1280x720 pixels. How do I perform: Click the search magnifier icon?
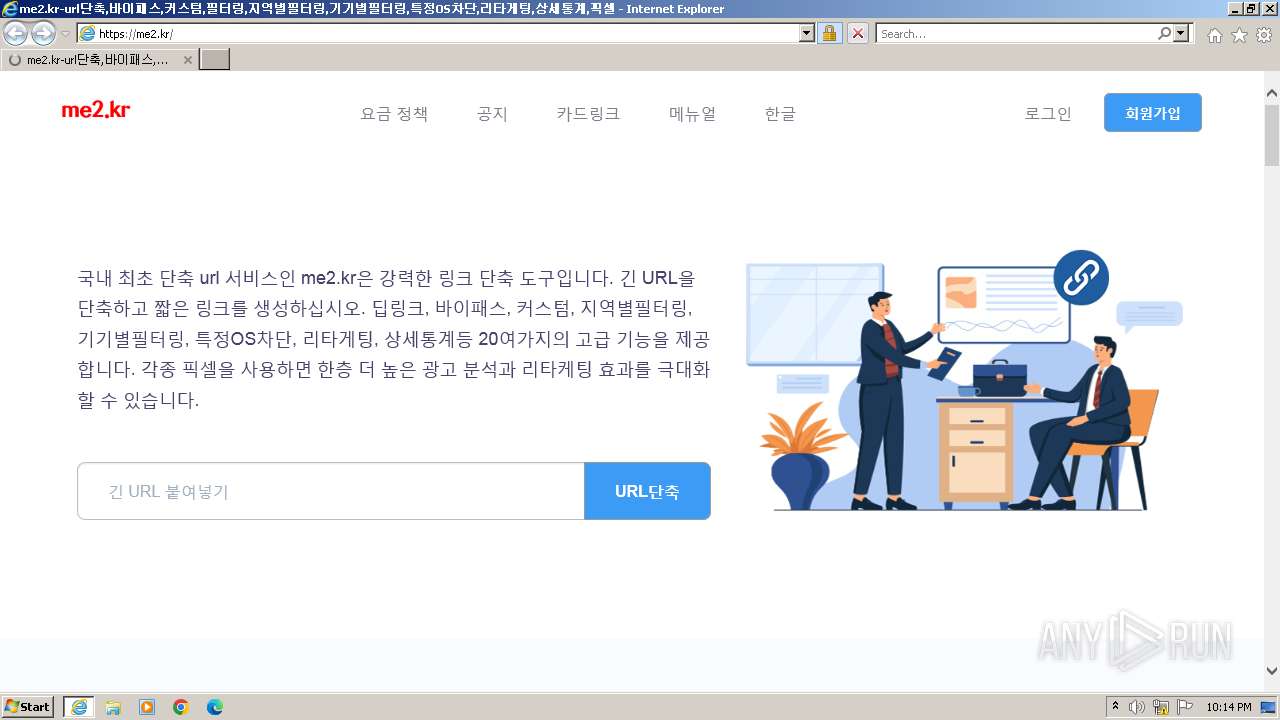[1164, 33]
